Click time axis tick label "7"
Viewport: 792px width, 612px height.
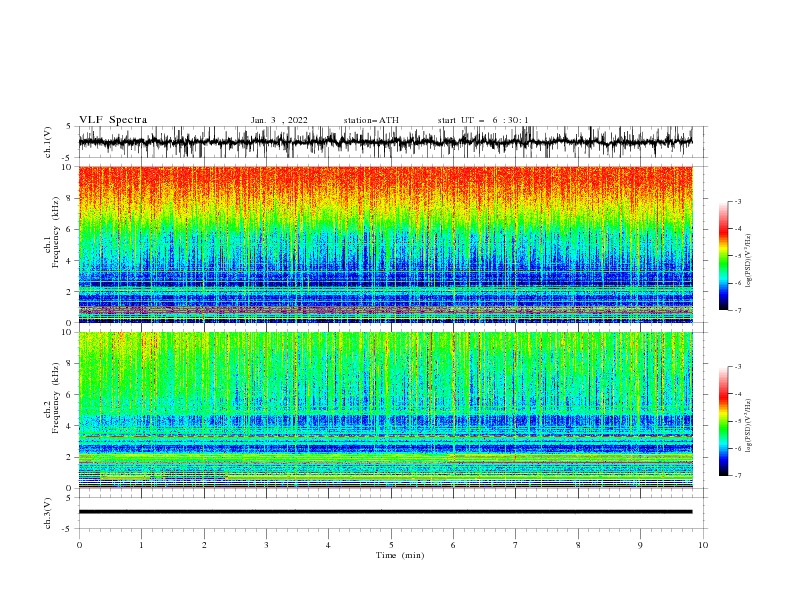516,545
